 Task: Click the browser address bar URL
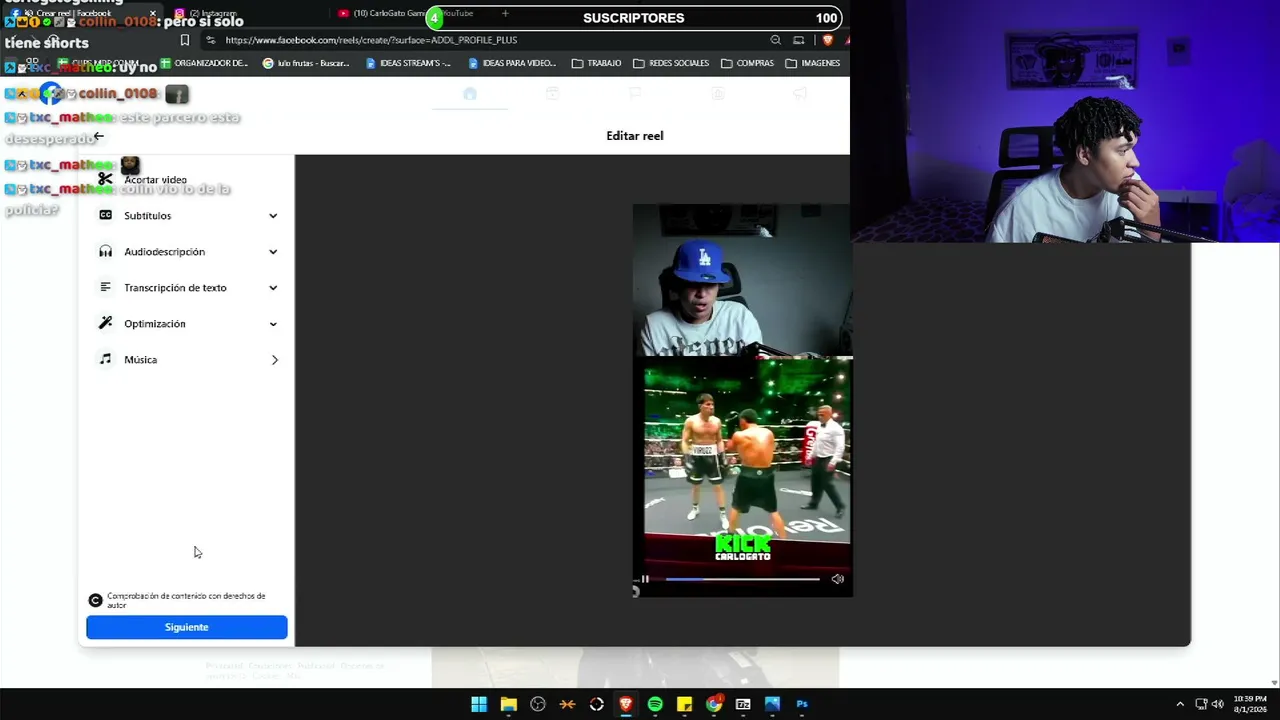[371, 40]
